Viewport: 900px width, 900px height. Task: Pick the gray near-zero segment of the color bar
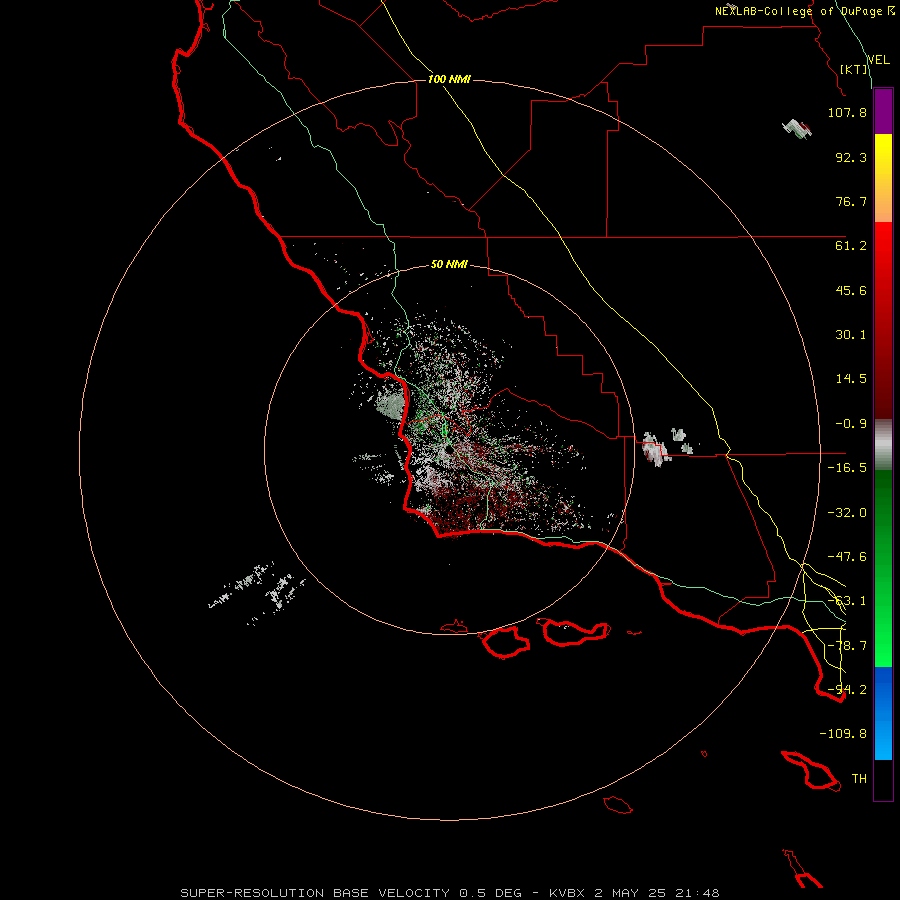(883, 445)
